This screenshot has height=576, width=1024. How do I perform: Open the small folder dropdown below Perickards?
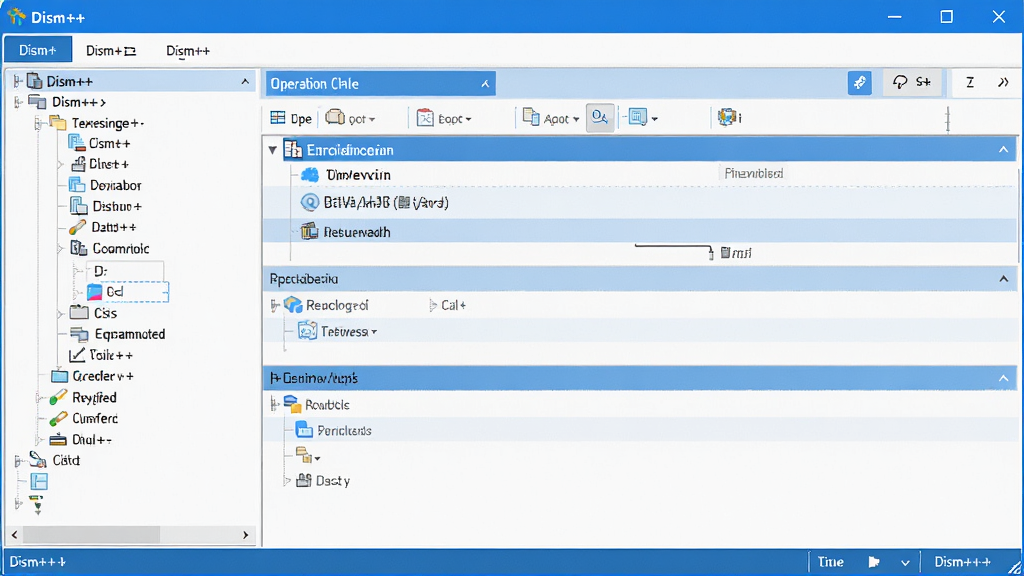pyautogui.click(x=308, y=456)
